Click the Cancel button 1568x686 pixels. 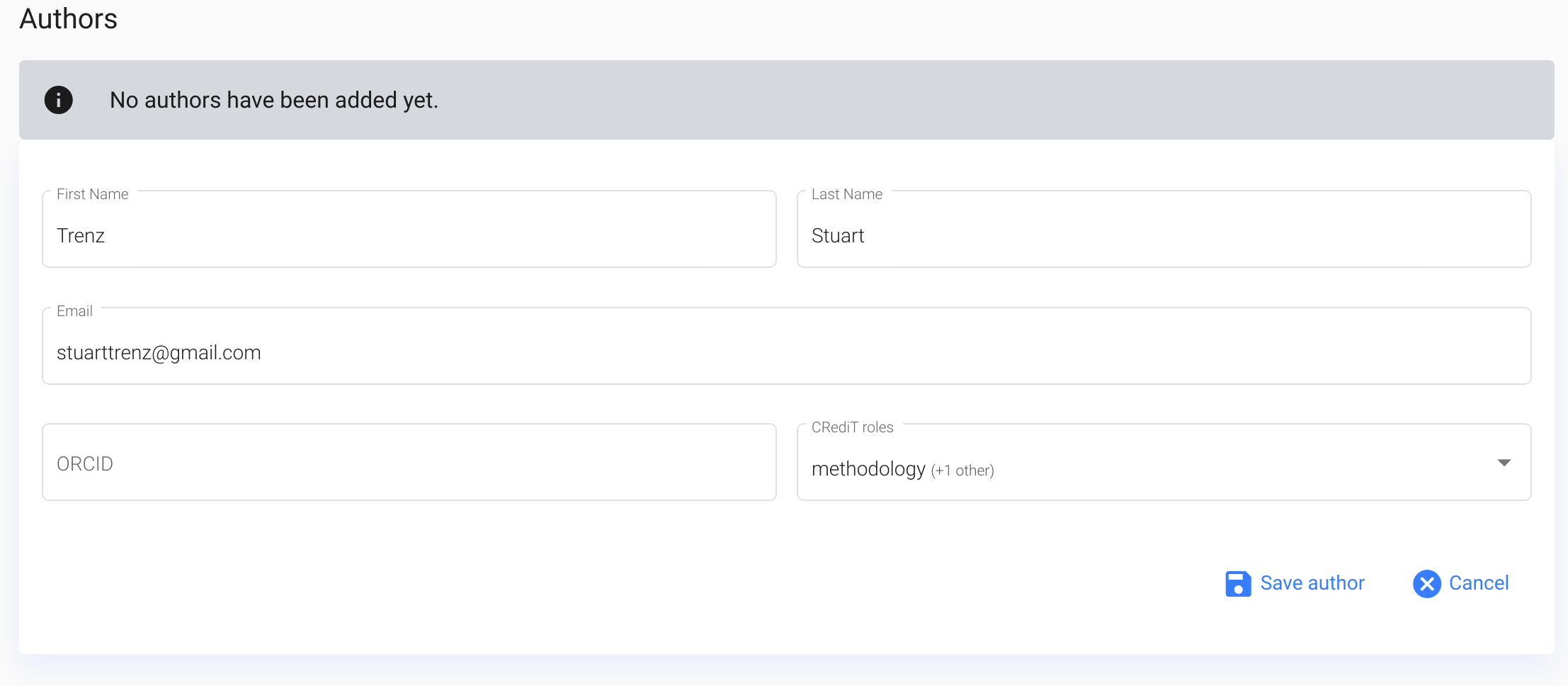(1461, 583)
